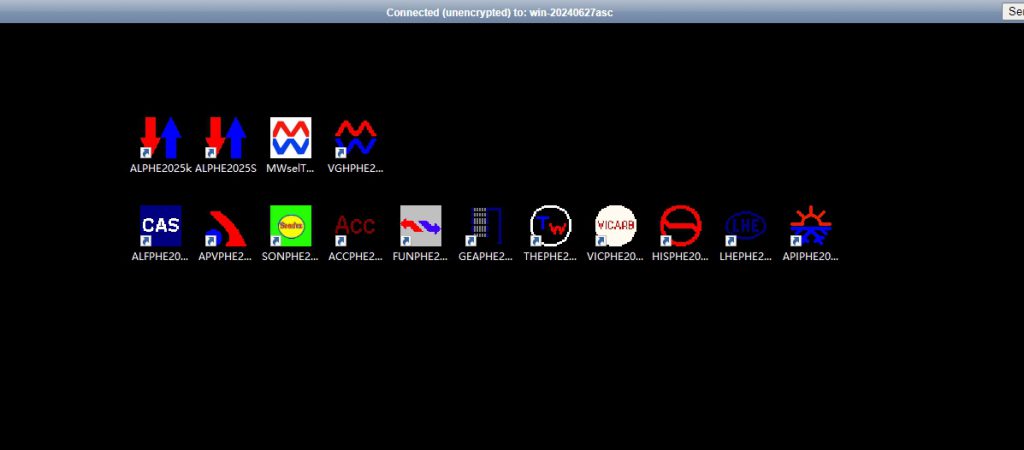Open the GEAPHE2 shortcut icon

point(485,226)
